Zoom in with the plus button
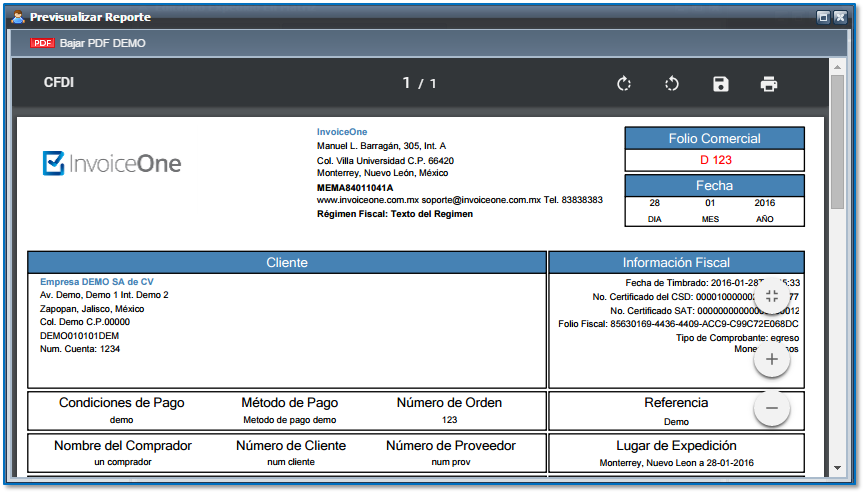 click(x=772, y=359)
